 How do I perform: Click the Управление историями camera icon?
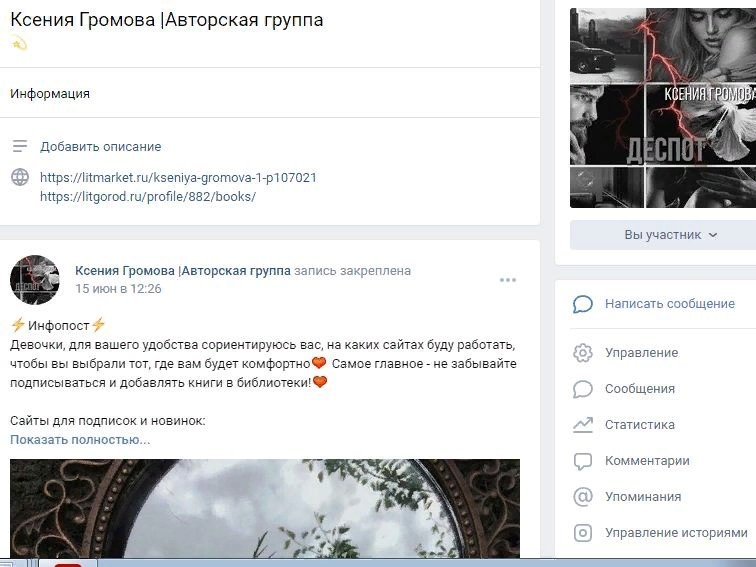[582, 533]
